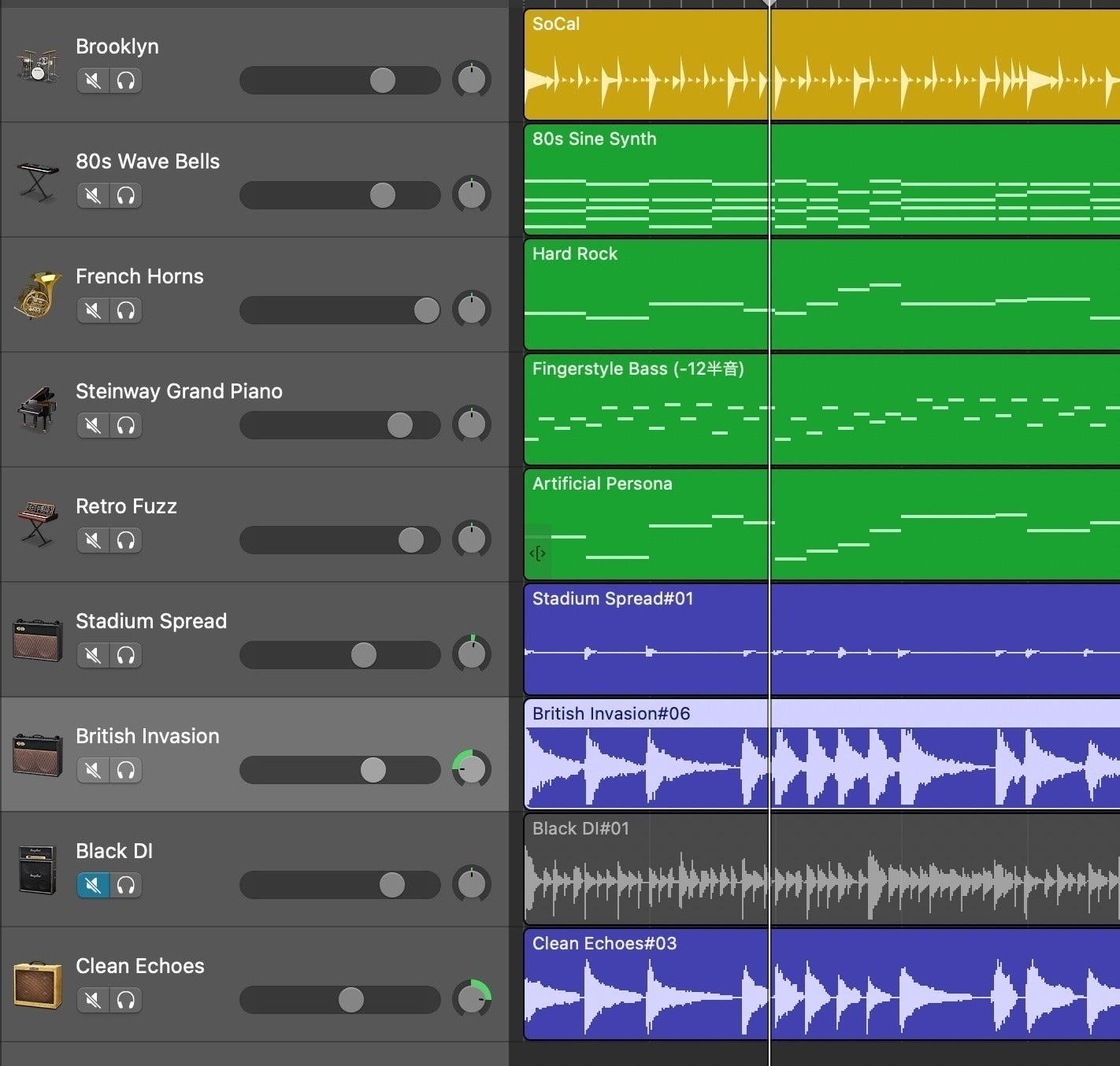Image resolution: width=1120 pixels, height=1066 pixels.
Task: Click the Brooklyn drum kit icon
Action: pyautogui.click(x=37, y=65)
